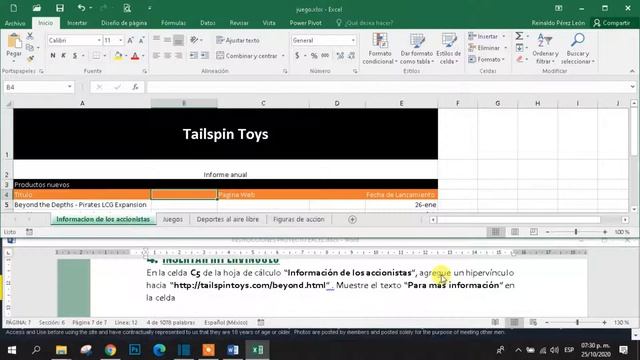Switch to page layout view icon in Excel status bar
Viewport: 640px width, 360px height.
(x=515, y=232)
